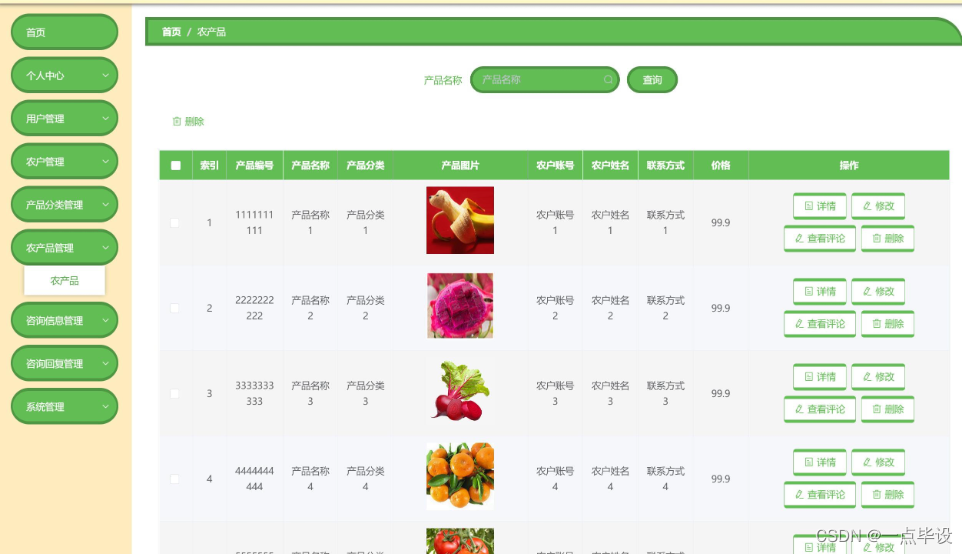The image size is (968, 554).
Task: Expand the 产品分类管理 sidebar menu
Action: click(x=64, y=205)
